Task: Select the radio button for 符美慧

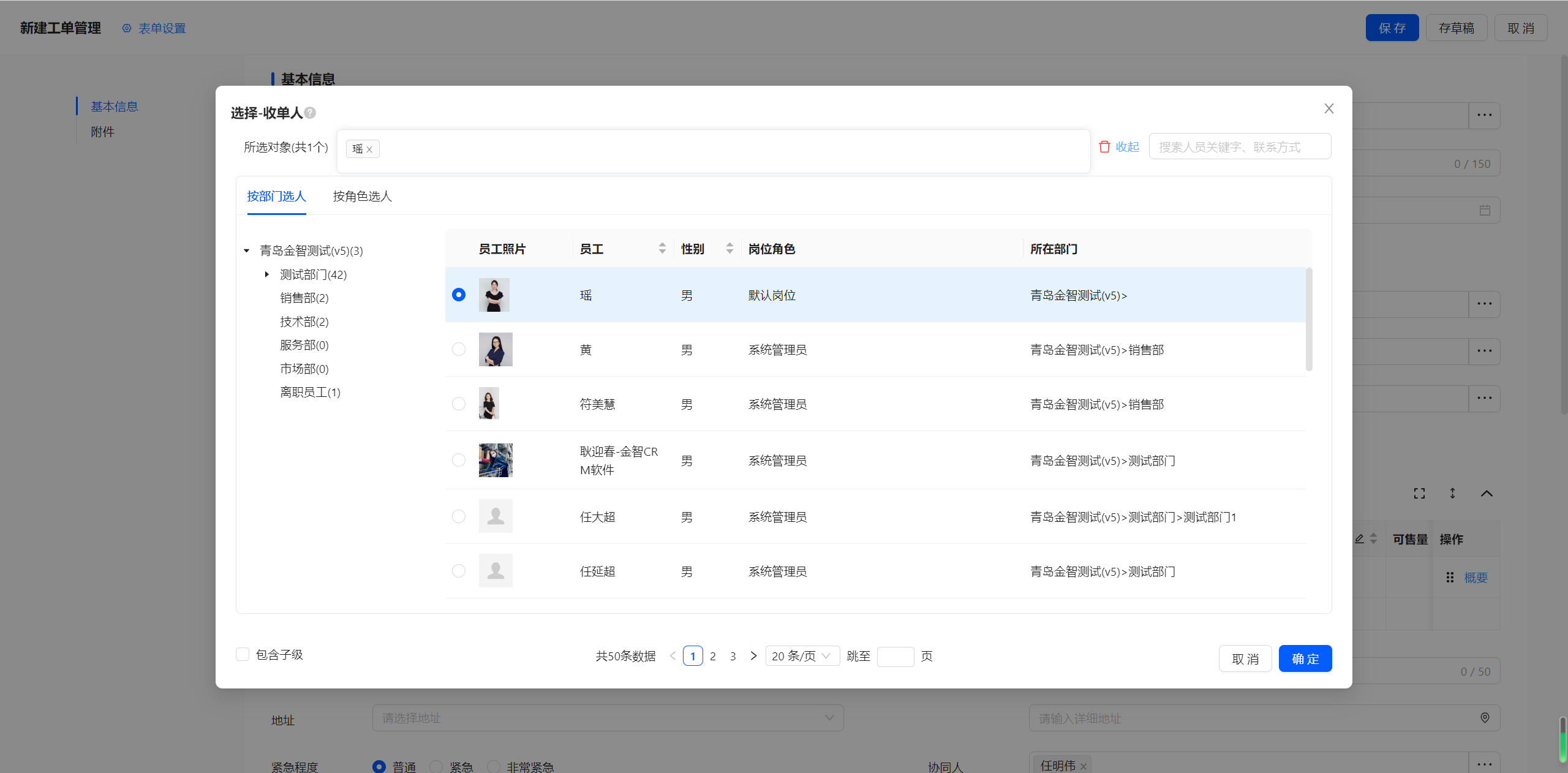Action: [x=459, y=404]
